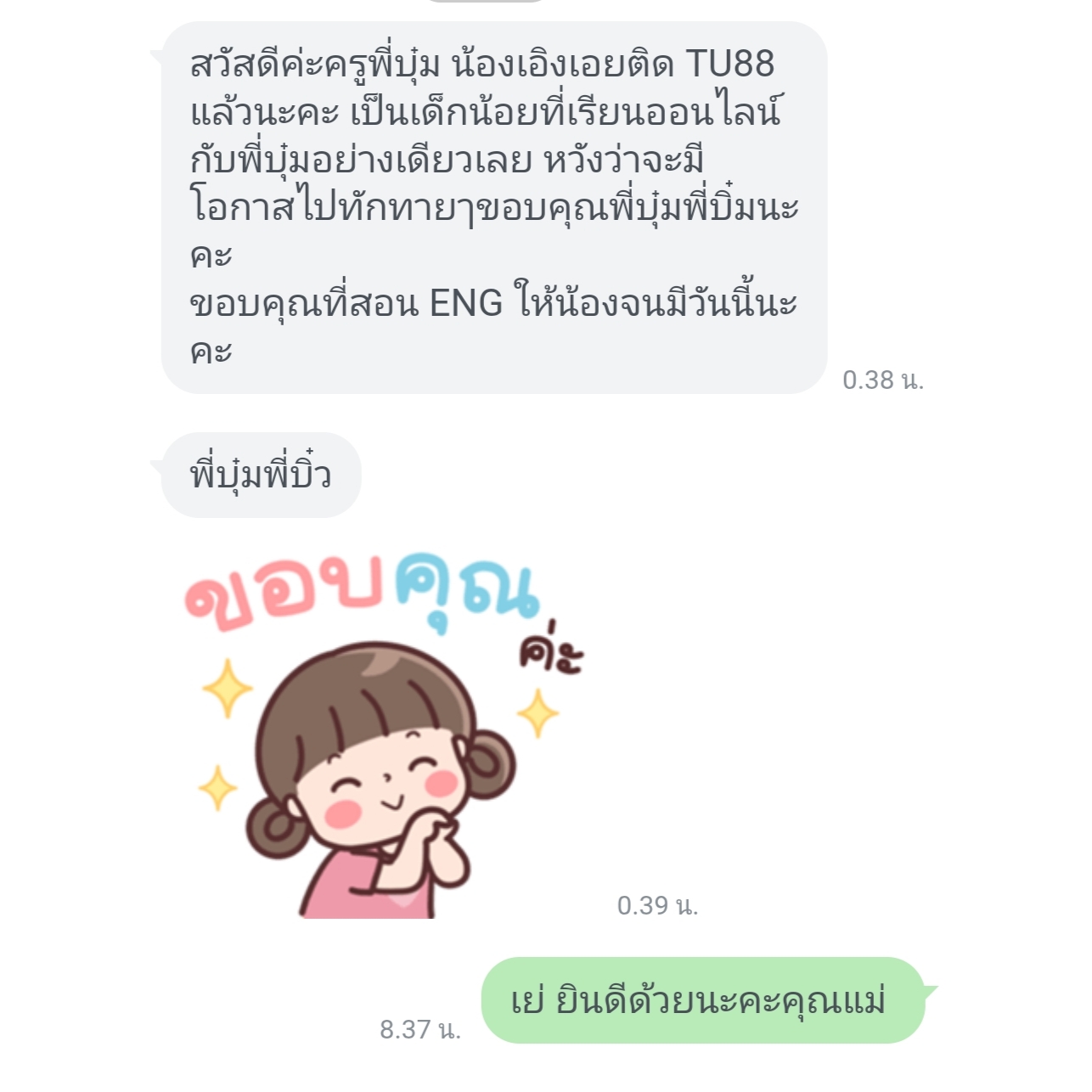Image resolution: width=1092 pixels, height=1092 pixels.
Task: Open the thank-you girl sticker preview
Action: [382, 735]
